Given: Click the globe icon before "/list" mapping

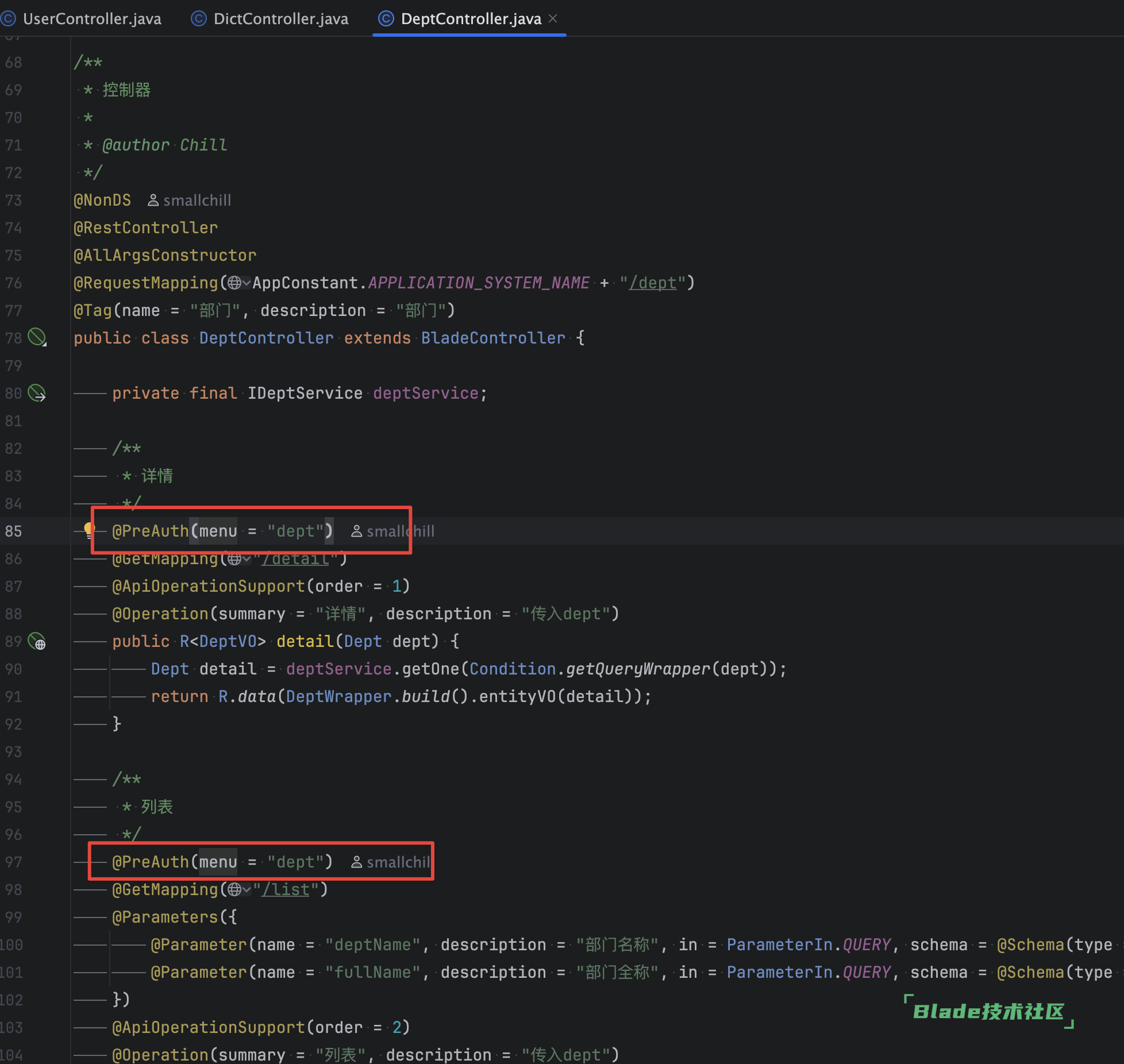Looking at the screenshot, I should (234, 889).
